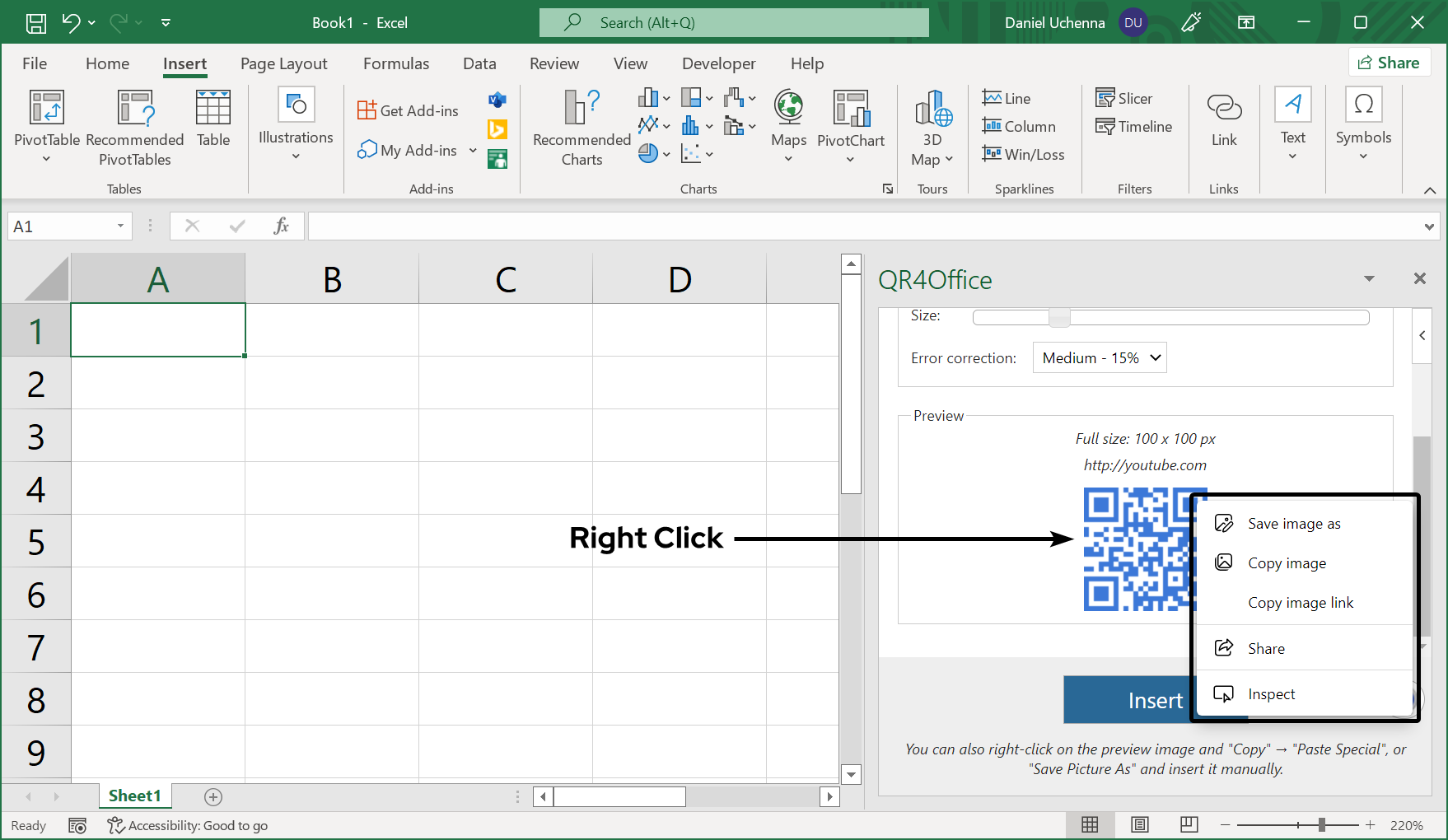Insert a Slicer filter
Viewport: 1448px width, 840px height.
1123,99
